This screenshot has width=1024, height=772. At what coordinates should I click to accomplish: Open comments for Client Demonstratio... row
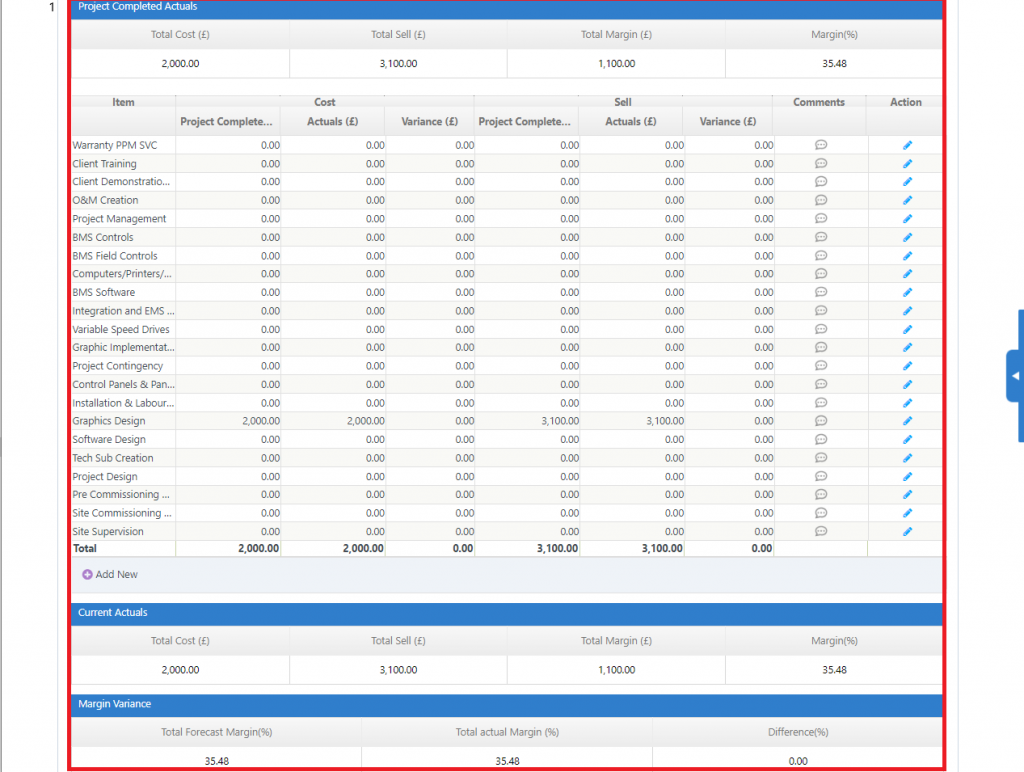[821, 182]
